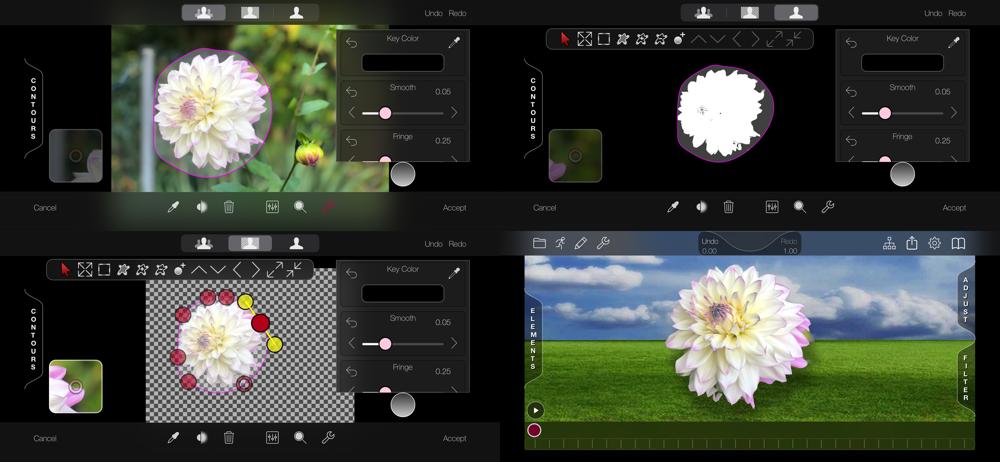Screen dimensions: 1000x462
Task: Click the pencil icon in the grass scene toolbar
Action: click(580, 243)
